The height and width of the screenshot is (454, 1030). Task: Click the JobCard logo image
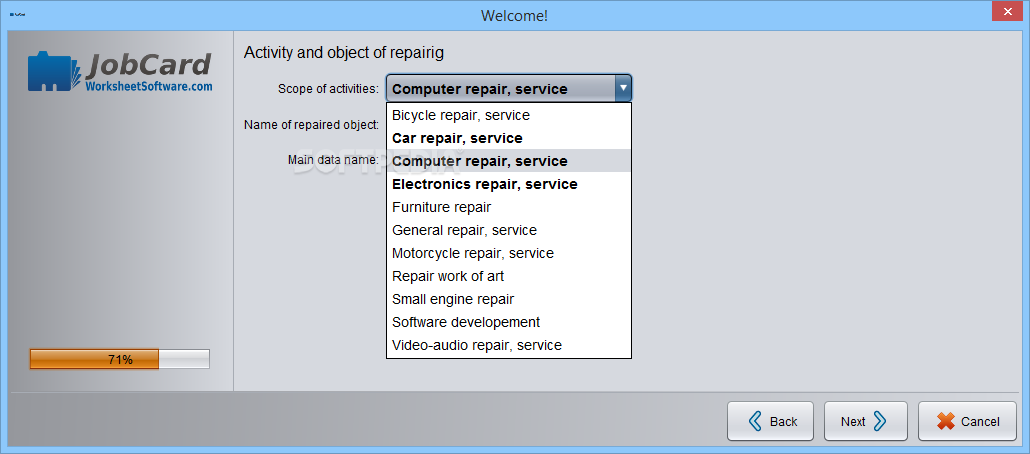point(120,71)
